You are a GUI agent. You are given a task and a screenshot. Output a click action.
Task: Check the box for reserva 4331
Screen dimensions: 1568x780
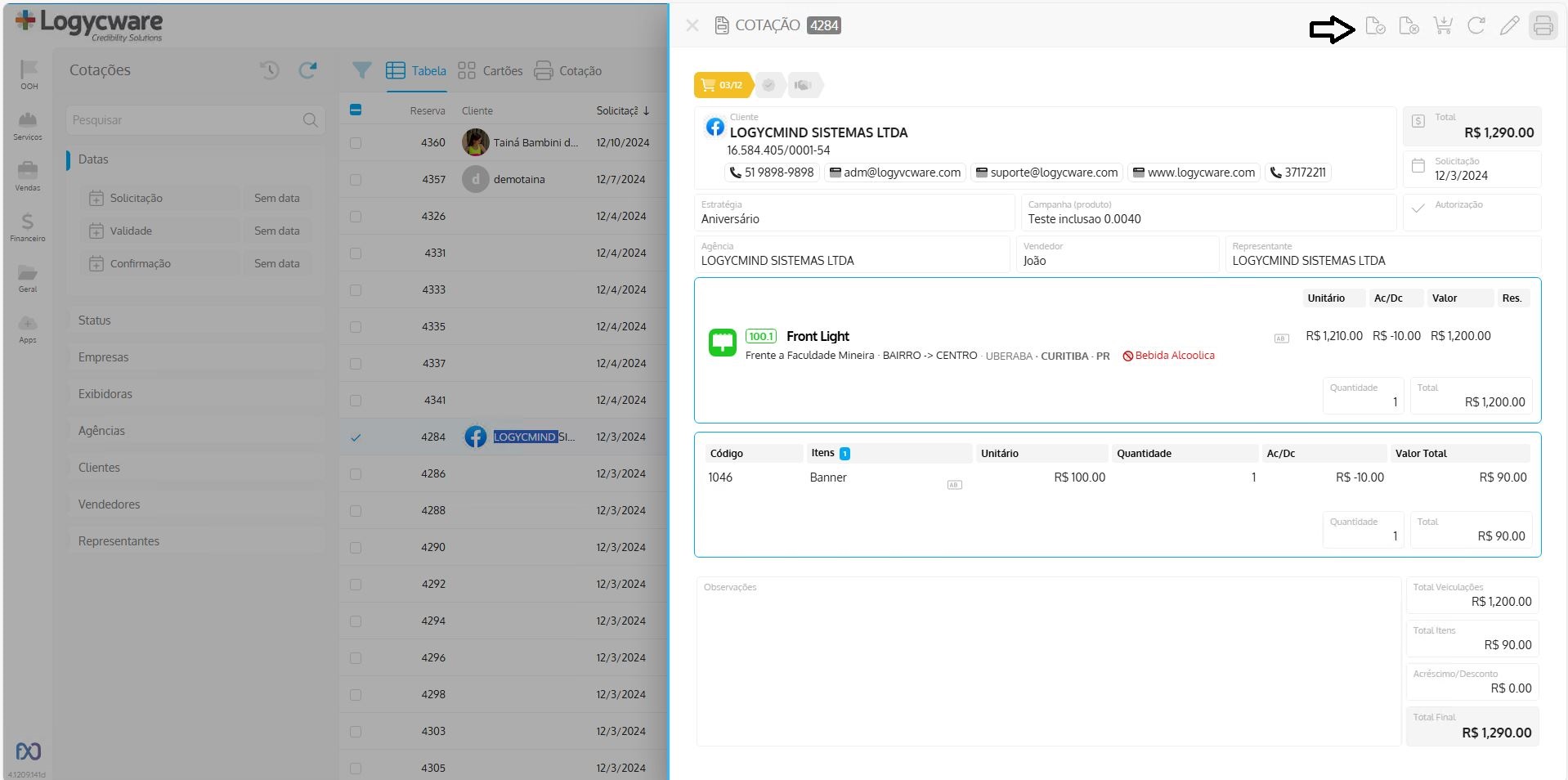tap(356, 253)
